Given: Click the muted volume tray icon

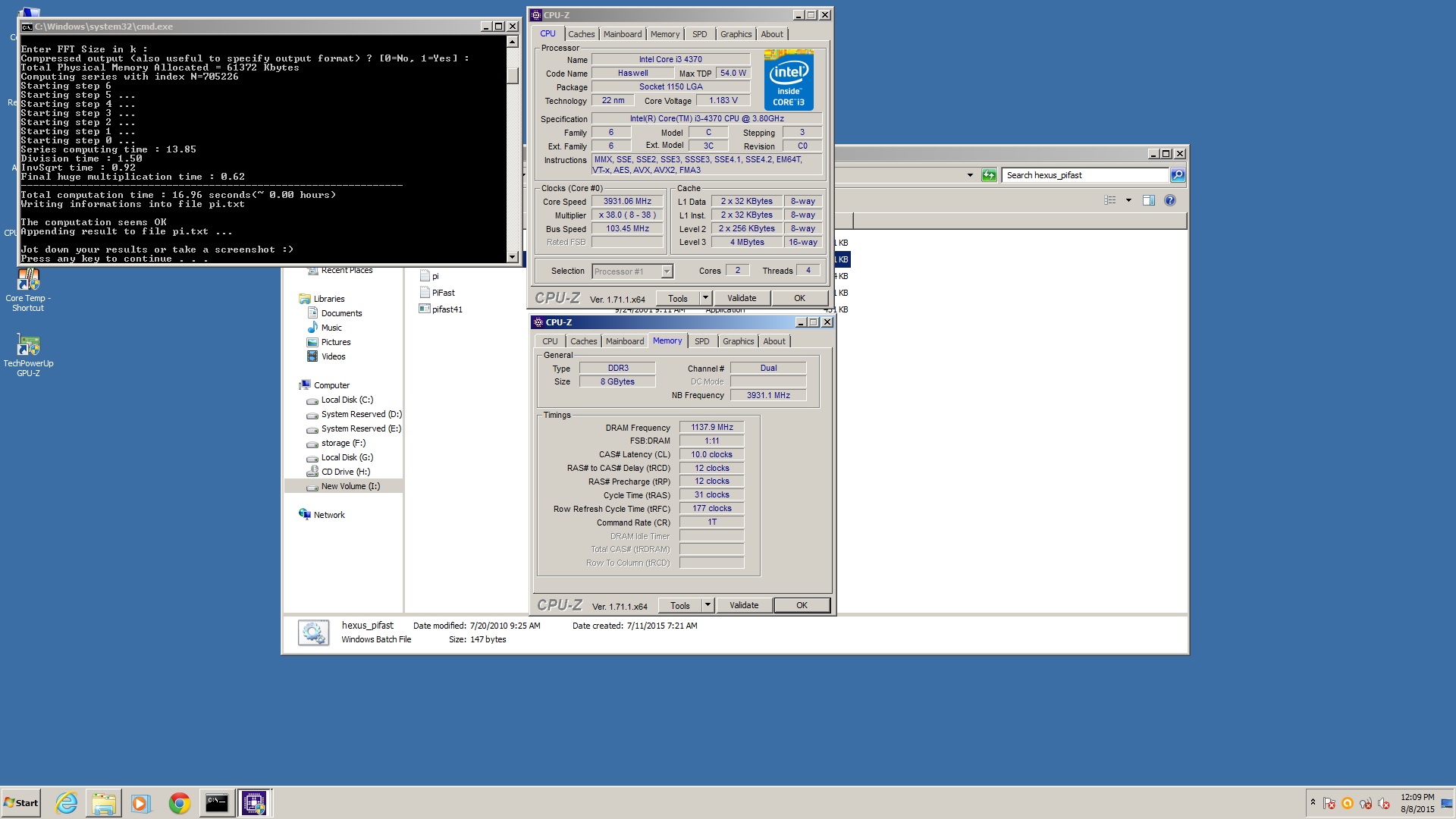Looking at the screenshot, I should (1384, 803).
